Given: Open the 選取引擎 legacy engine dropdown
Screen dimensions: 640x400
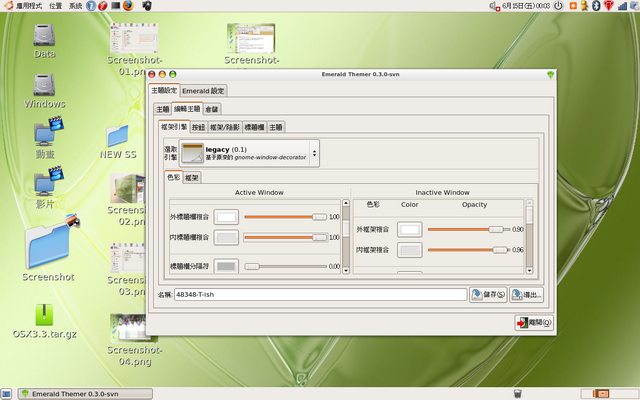Looking at the screenshot, I should tap(249, 153).
